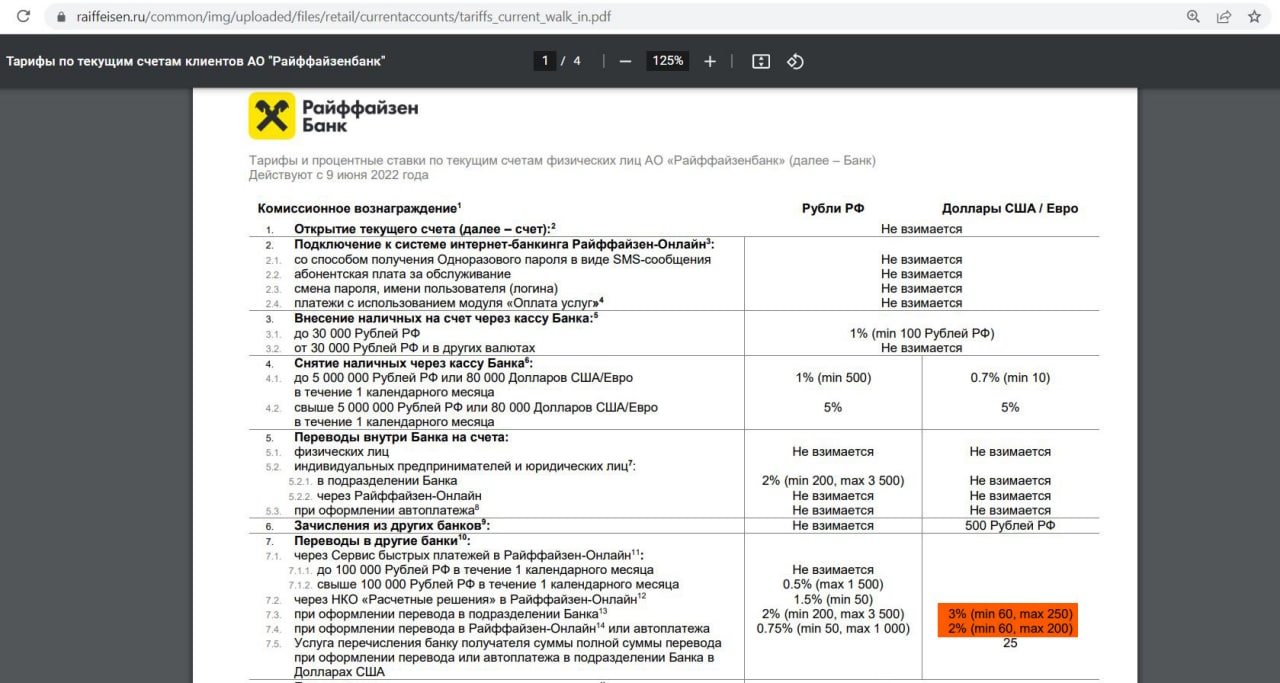Click value "25" in the currency column
This screenshot has height=683, width=1280.
pos(1010,643)
